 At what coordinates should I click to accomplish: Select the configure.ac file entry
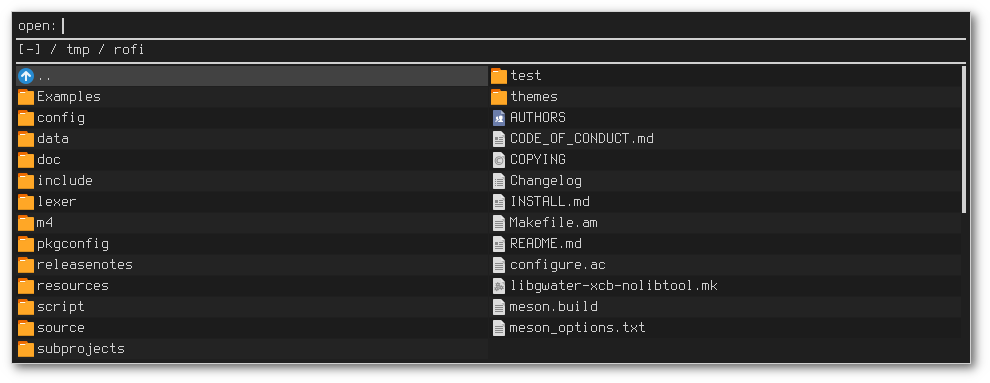(x=725, y=265)
